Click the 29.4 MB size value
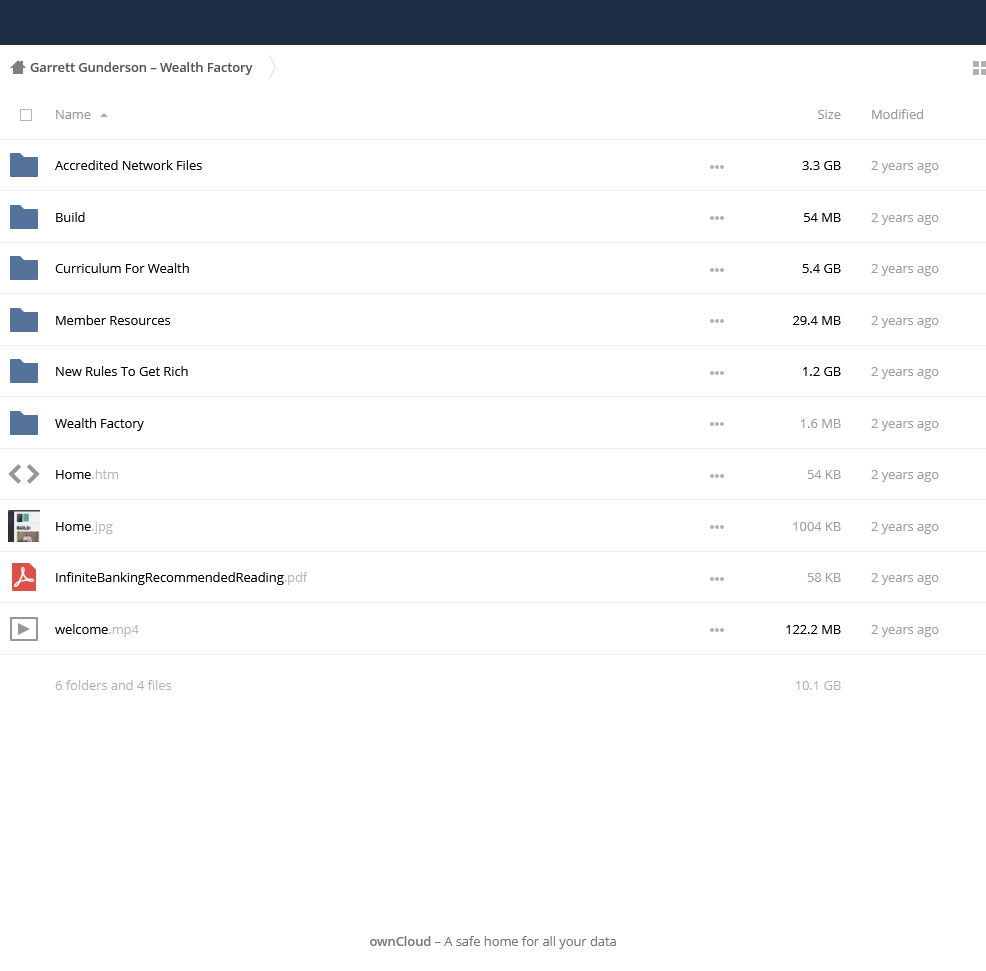Image resolution: width=986 pixels, height=971 pixels. [x=816, y=320]
